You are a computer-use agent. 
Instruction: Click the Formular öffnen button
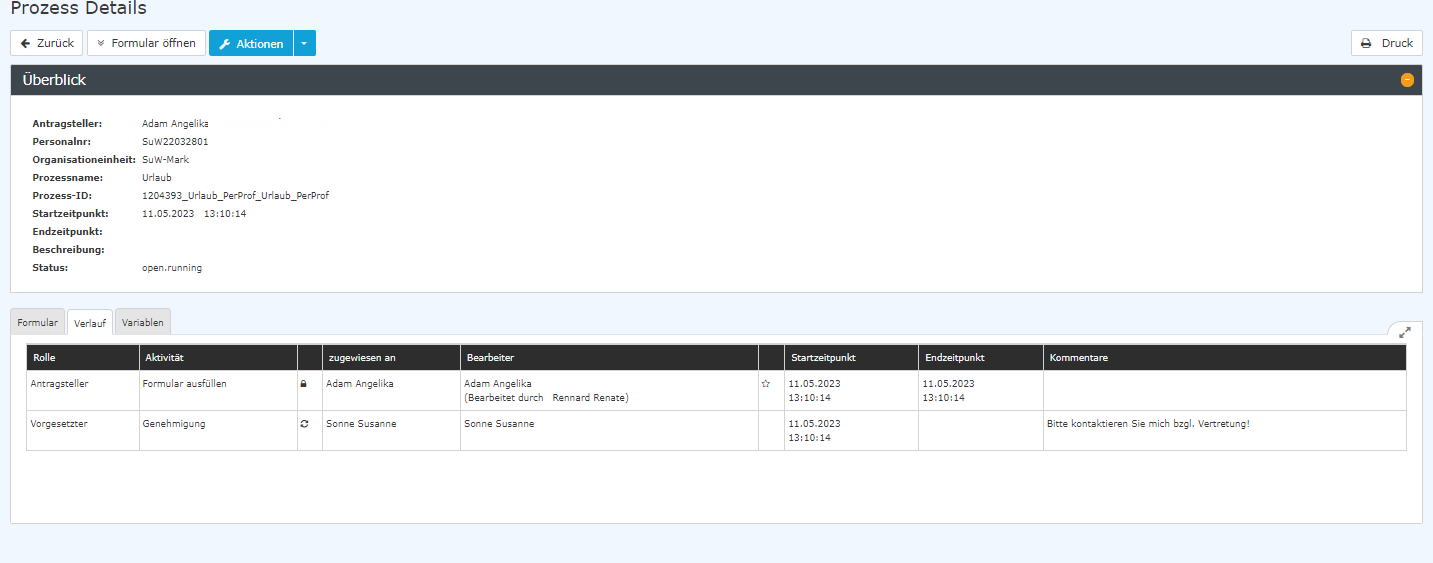(x=146, y=43)
